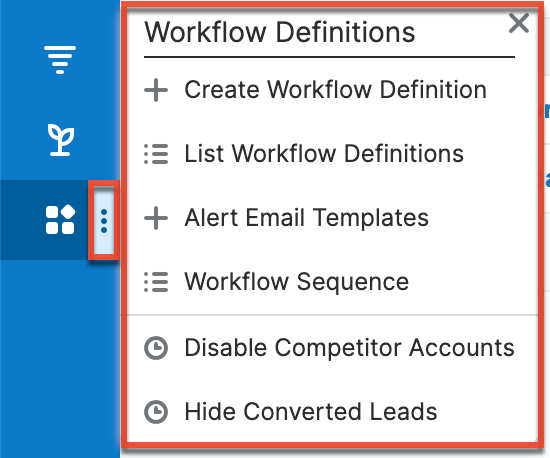
Task: Click clock icon beside Disable Competitor Accounts
Action: [x=156, y=348]
